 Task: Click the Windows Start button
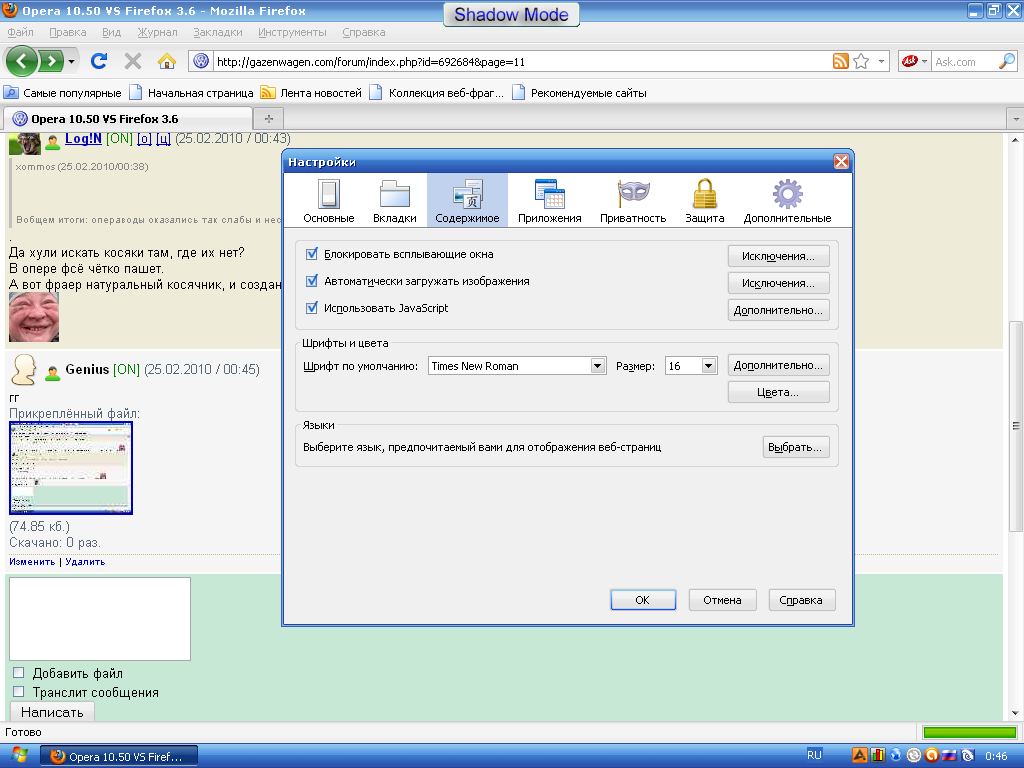pos(19,756)
